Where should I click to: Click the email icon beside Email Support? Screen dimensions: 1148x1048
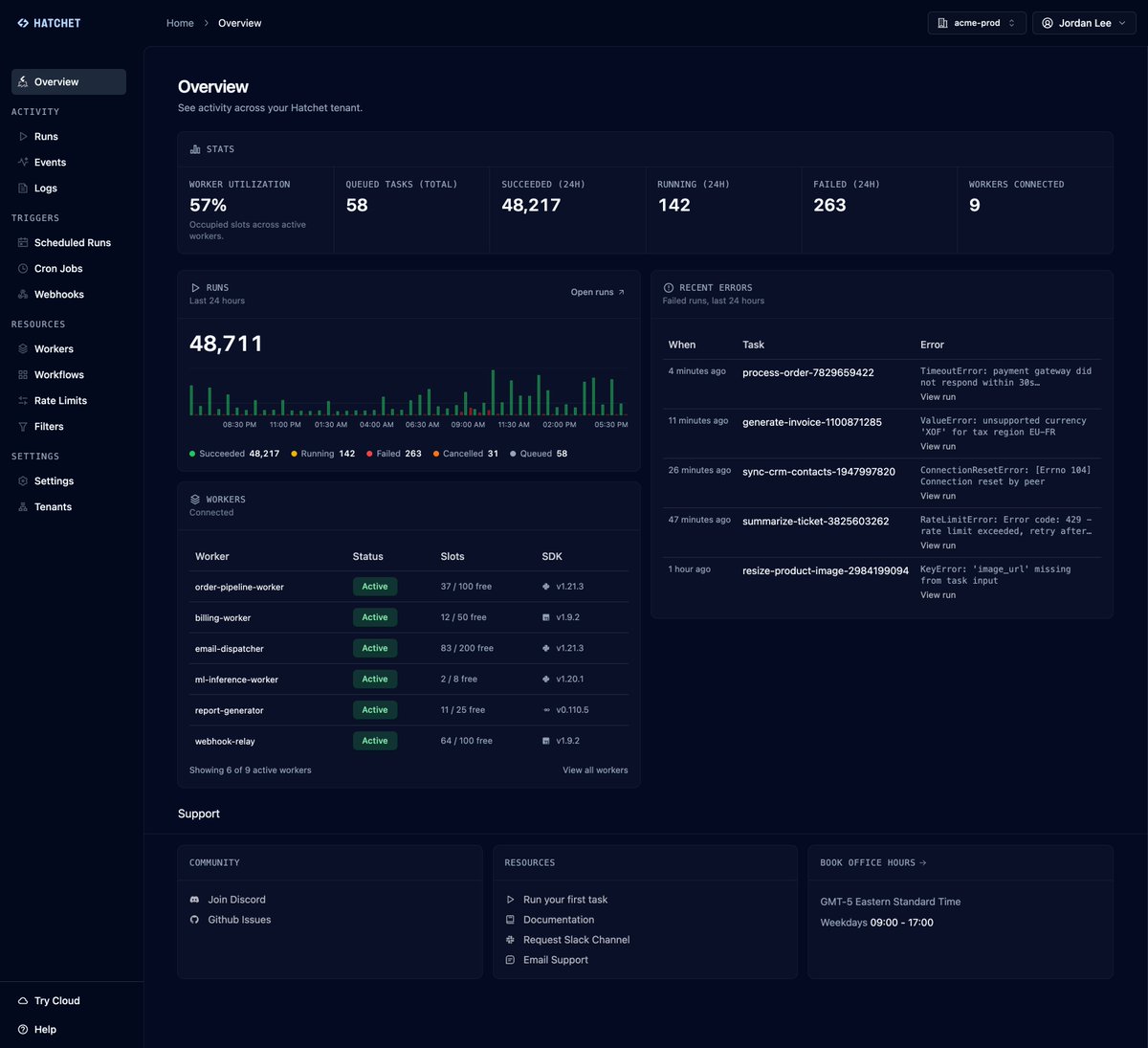pyautogui.click(x=510, y=960)
